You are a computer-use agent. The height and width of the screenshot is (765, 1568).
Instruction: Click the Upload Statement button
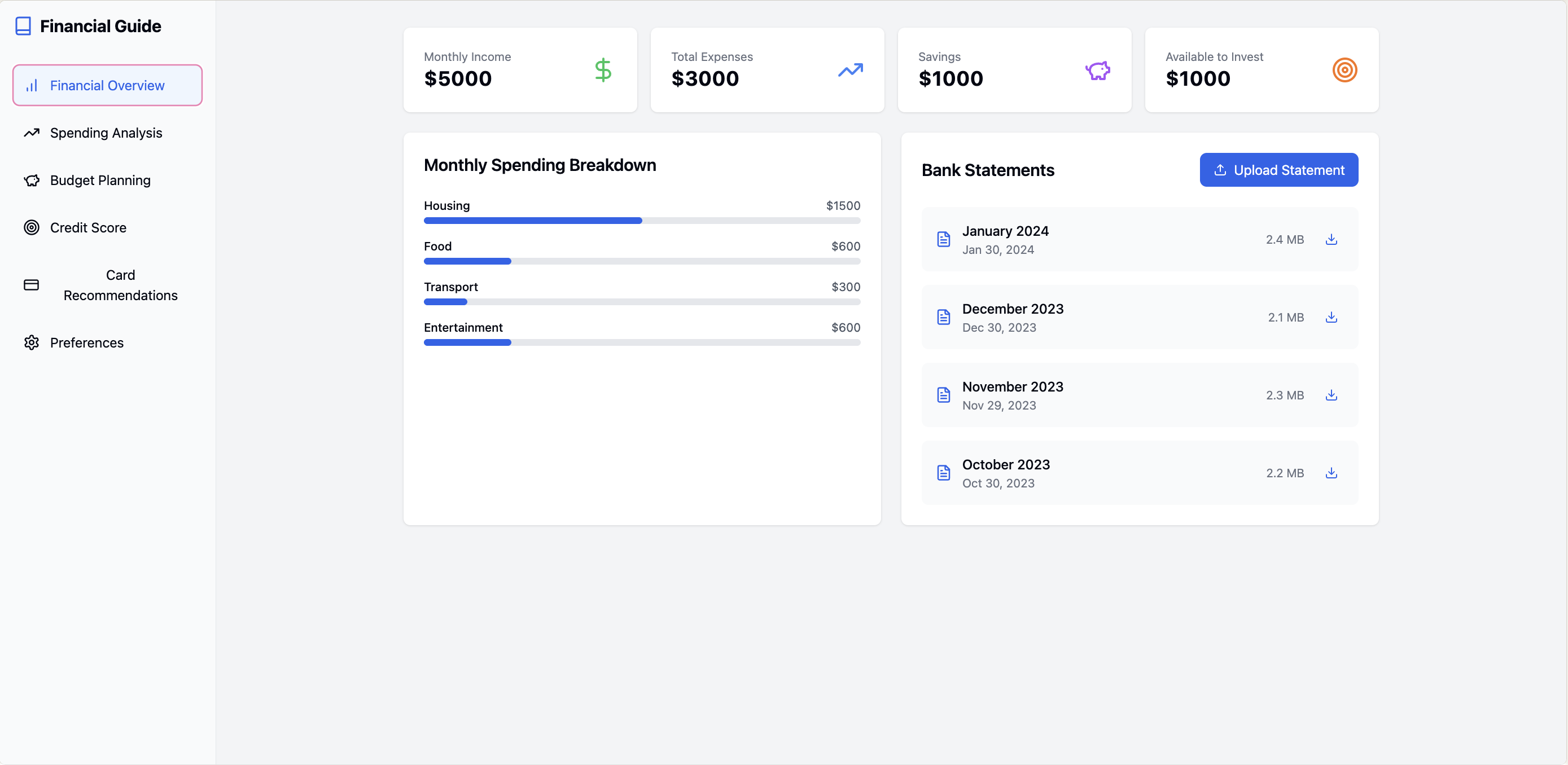click(1278, 170)
